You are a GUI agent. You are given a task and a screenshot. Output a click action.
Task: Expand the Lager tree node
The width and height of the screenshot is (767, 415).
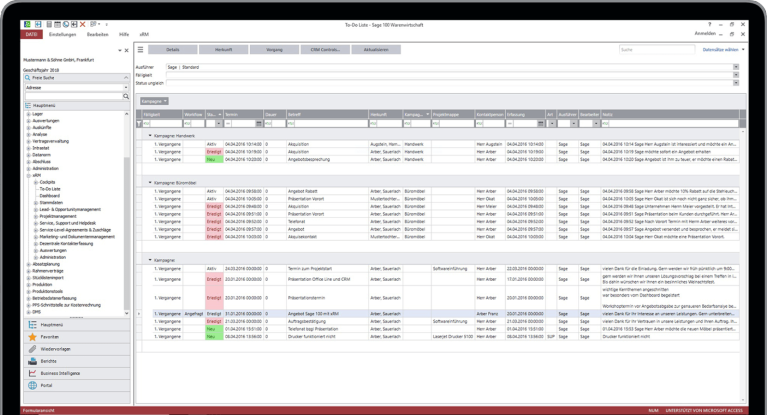[x=28, y=115]
